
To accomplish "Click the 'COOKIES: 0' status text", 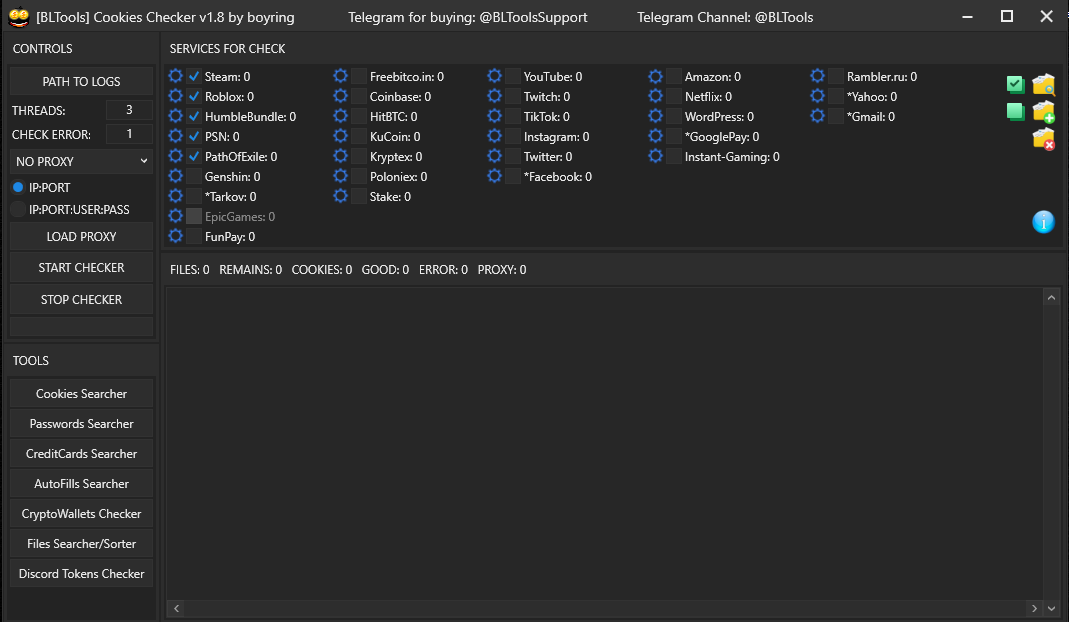I will tap(322, 269).
